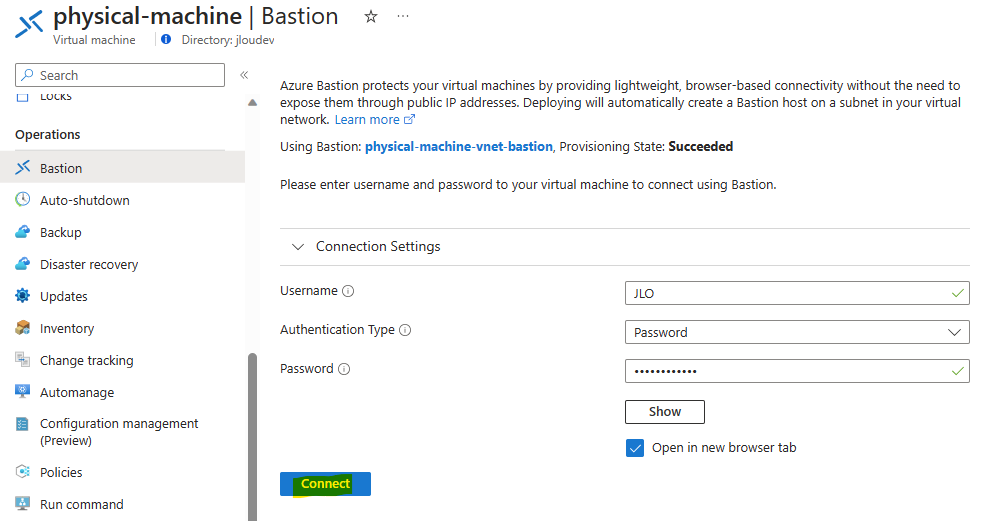Click the Password input field

797,371
